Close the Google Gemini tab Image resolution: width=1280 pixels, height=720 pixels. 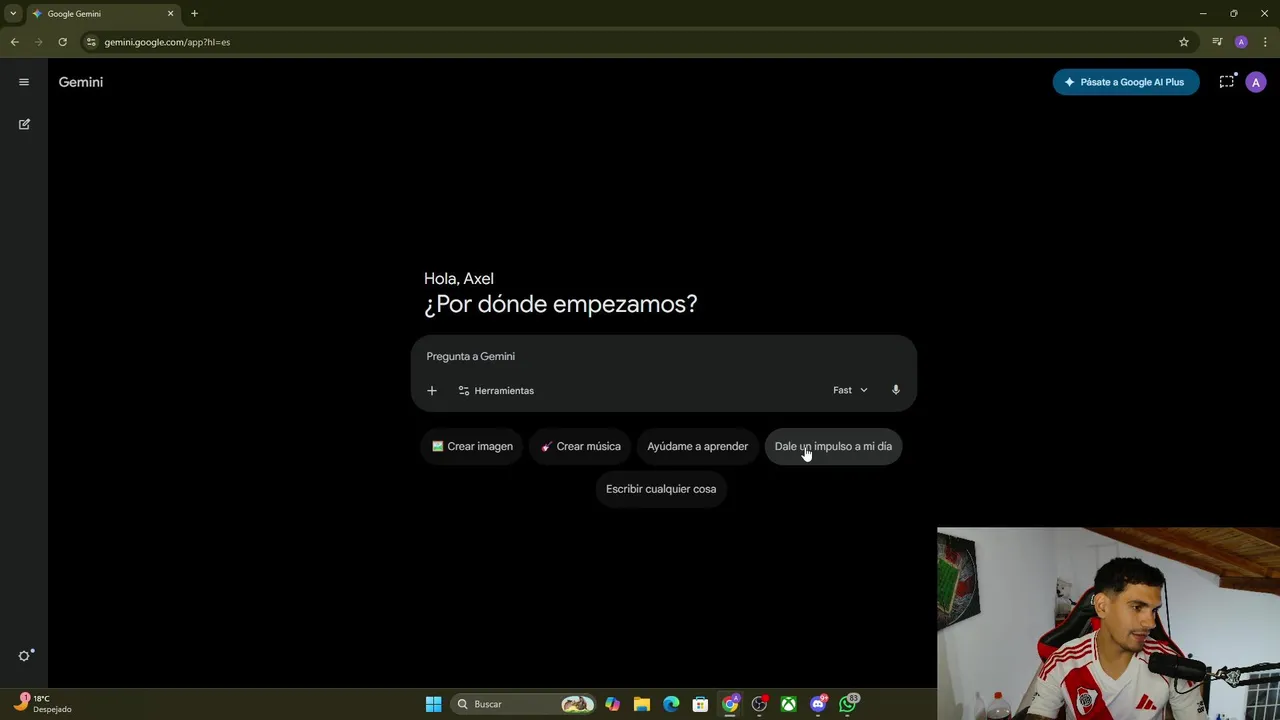(170, 14)
